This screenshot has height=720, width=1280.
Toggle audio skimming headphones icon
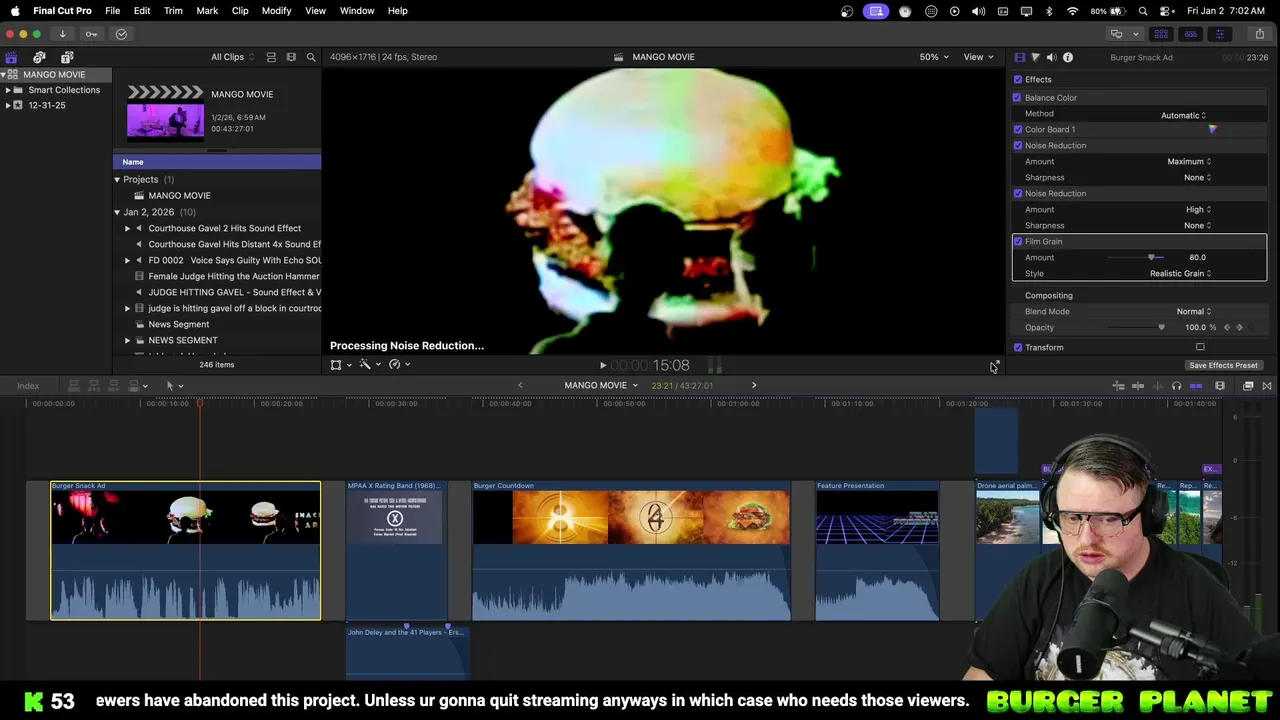pyautogui.click(x=1176, y=386)
